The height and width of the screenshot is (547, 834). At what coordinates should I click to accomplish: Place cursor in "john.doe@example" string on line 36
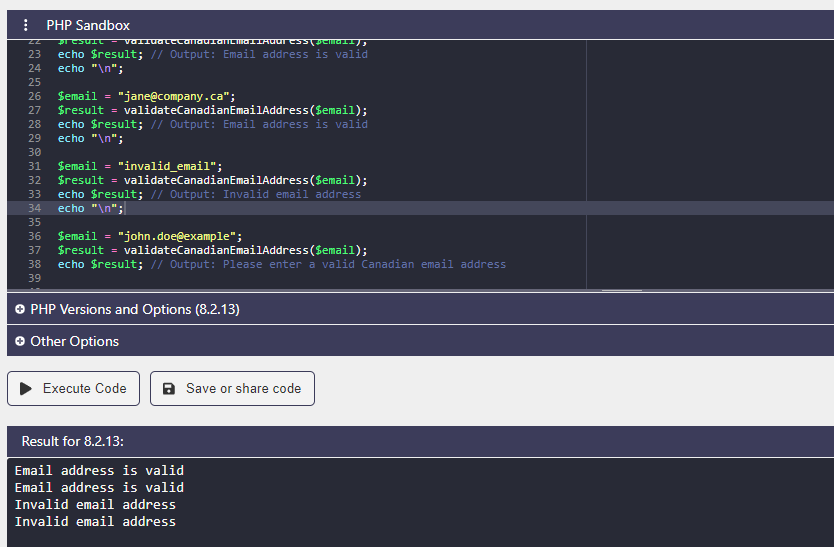pyautogui.click(x=179, y=236)
